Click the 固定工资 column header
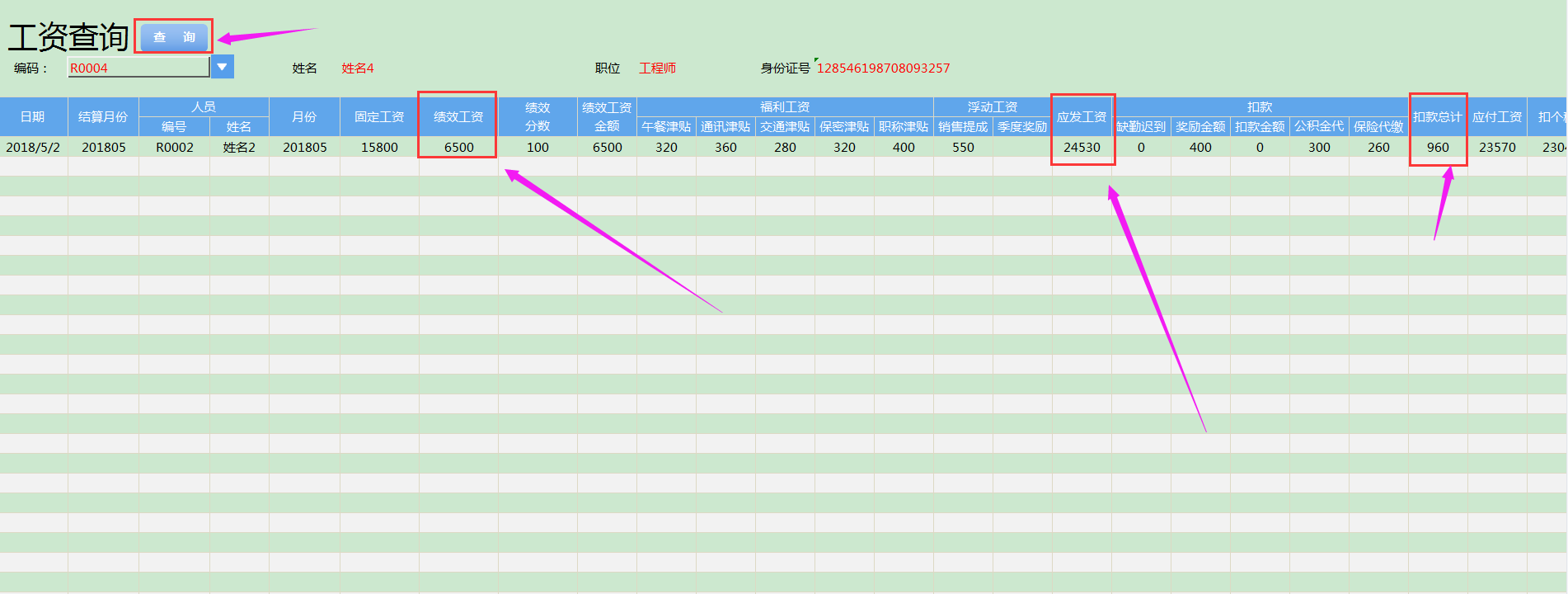The image size is (1568, 594). (x=379, y=117)
